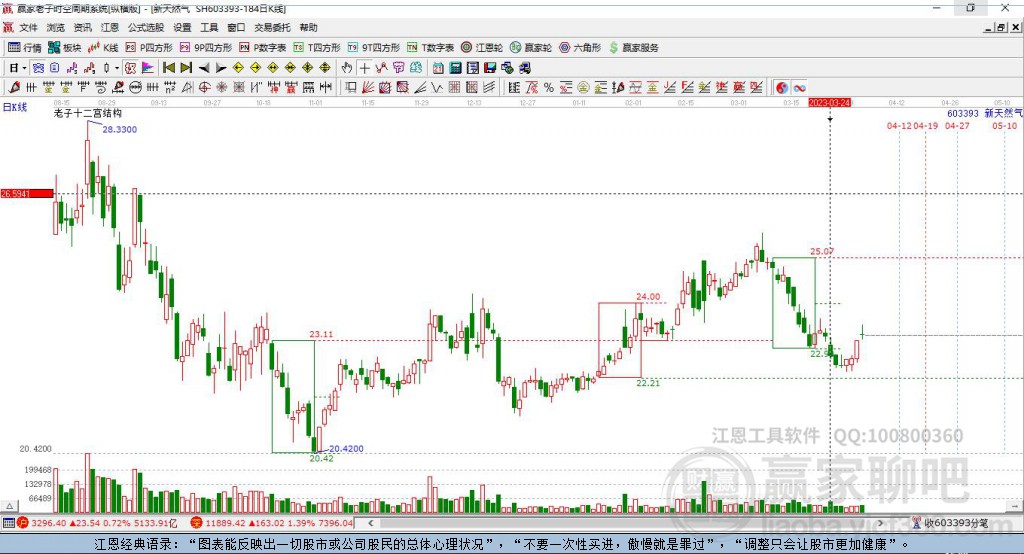
Task: Jump to last bar icon
Action: [186, 68]
